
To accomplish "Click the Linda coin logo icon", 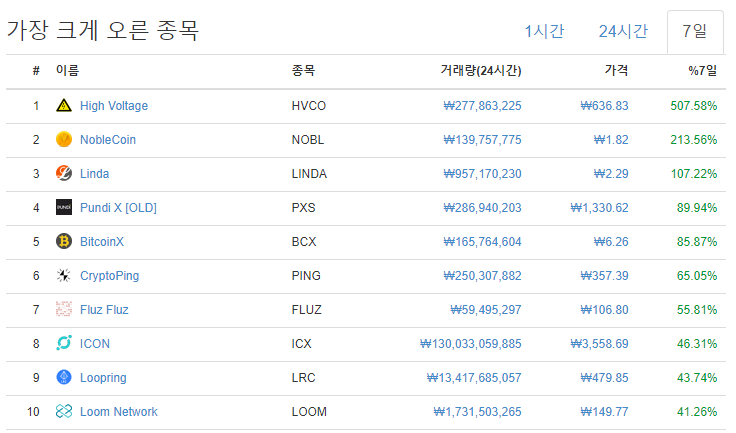I will click(x=64, y=174).
